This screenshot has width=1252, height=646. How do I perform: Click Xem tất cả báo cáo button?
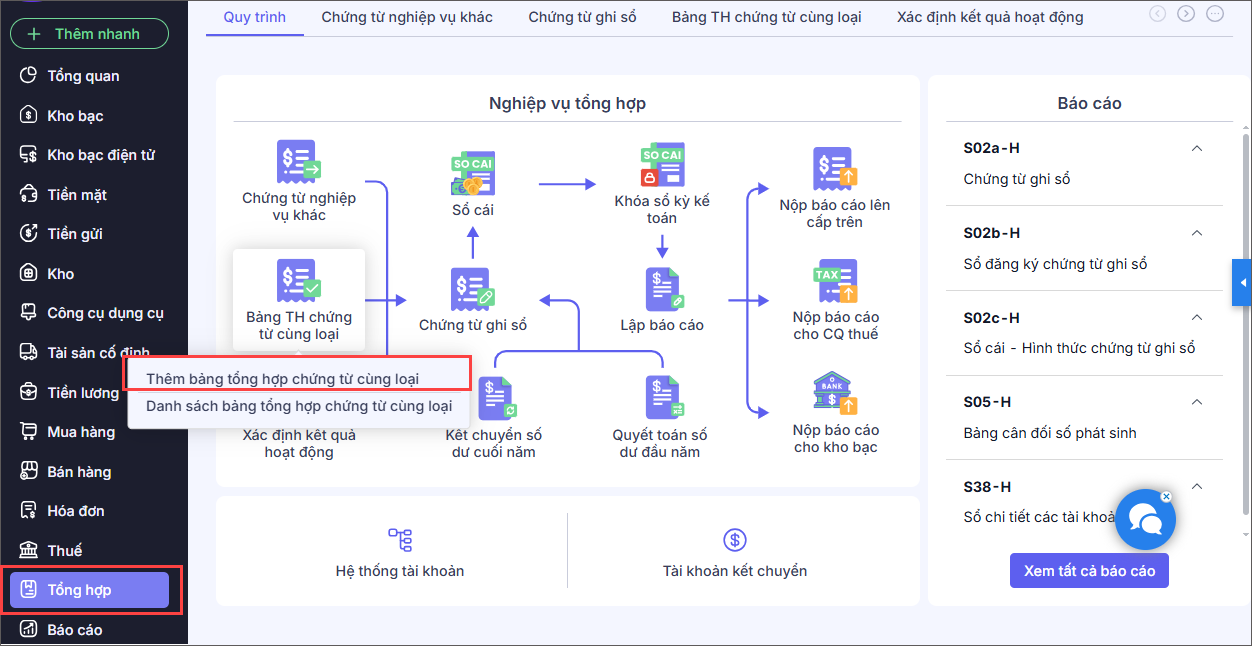1089,571
